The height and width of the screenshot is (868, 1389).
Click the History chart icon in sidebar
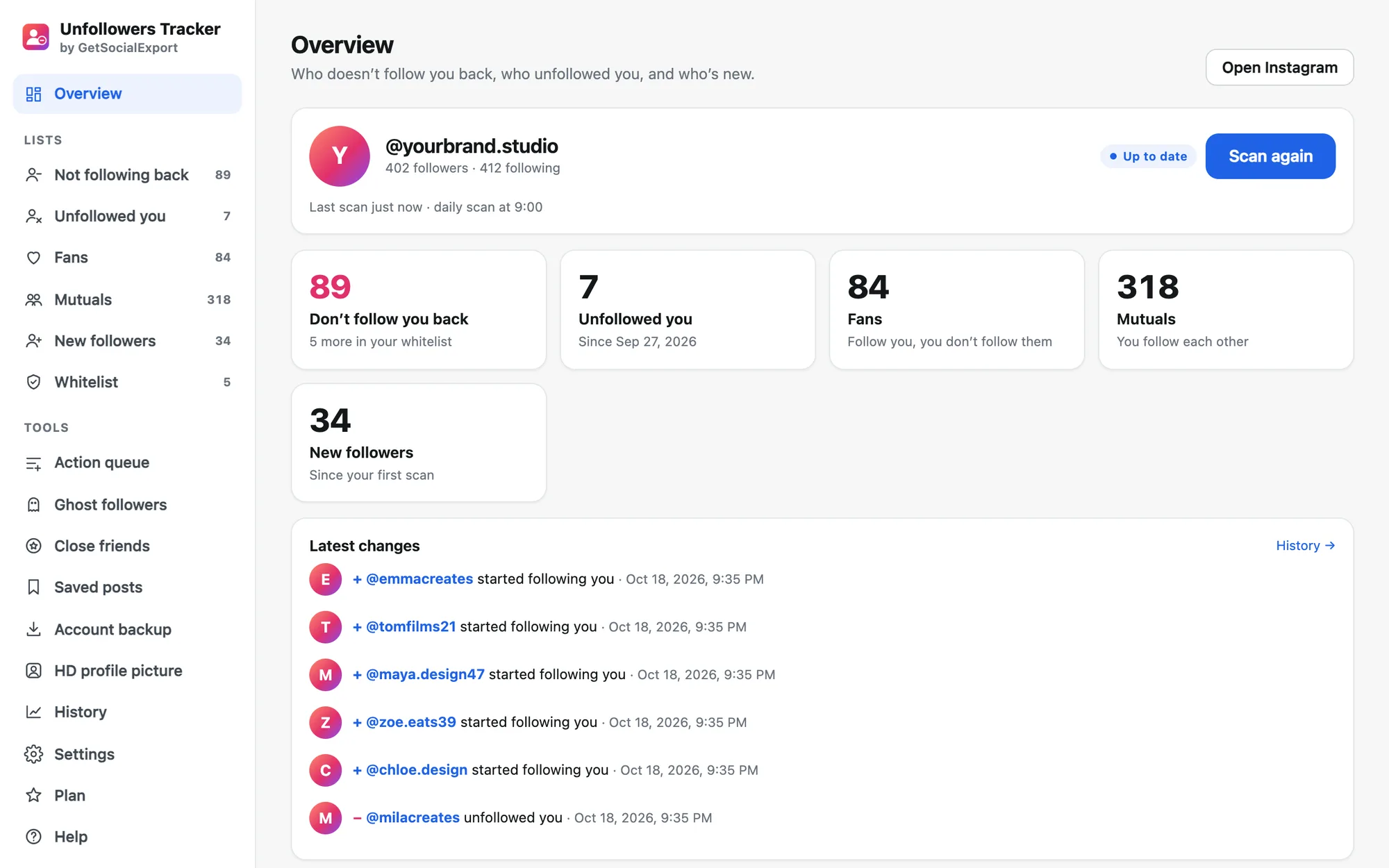(x=33, y=712)
